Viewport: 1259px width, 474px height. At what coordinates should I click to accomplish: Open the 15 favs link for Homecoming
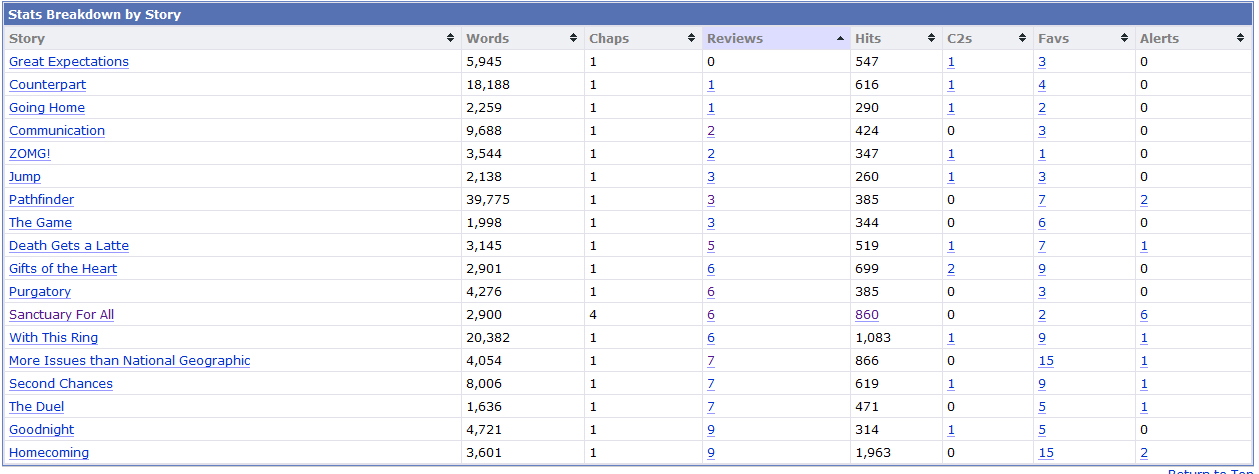point(1046,453)
